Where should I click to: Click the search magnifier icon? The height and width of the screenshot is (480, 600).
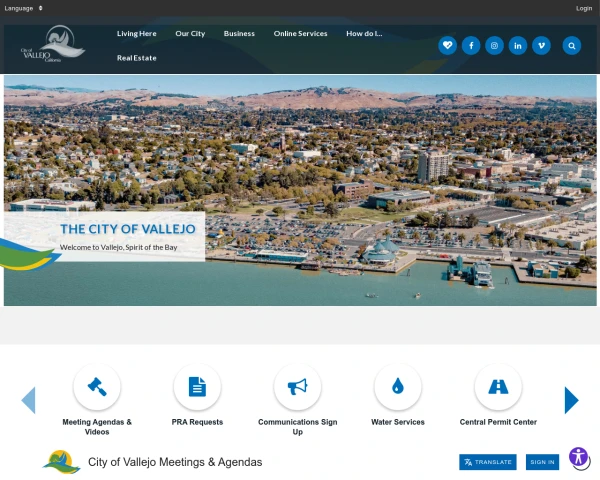tap(572, 46)
